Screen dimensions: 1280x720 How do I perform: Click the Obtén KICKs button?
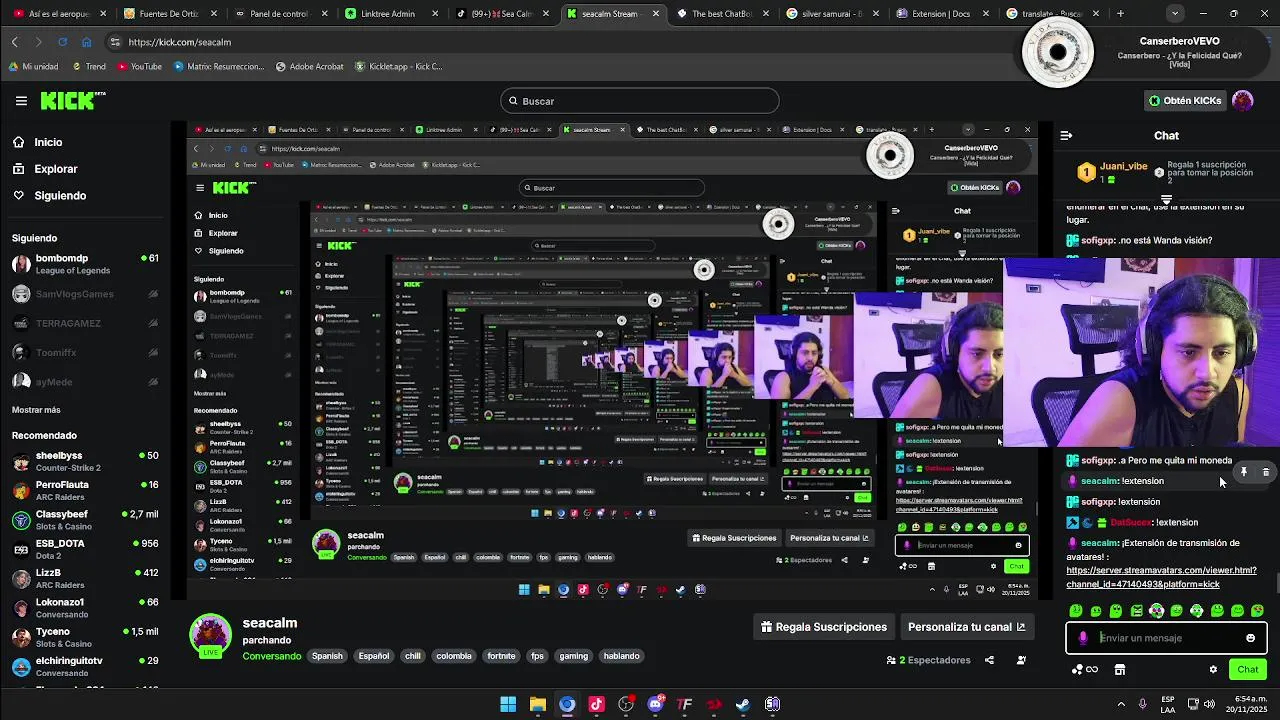click(x=1185, y=101)
